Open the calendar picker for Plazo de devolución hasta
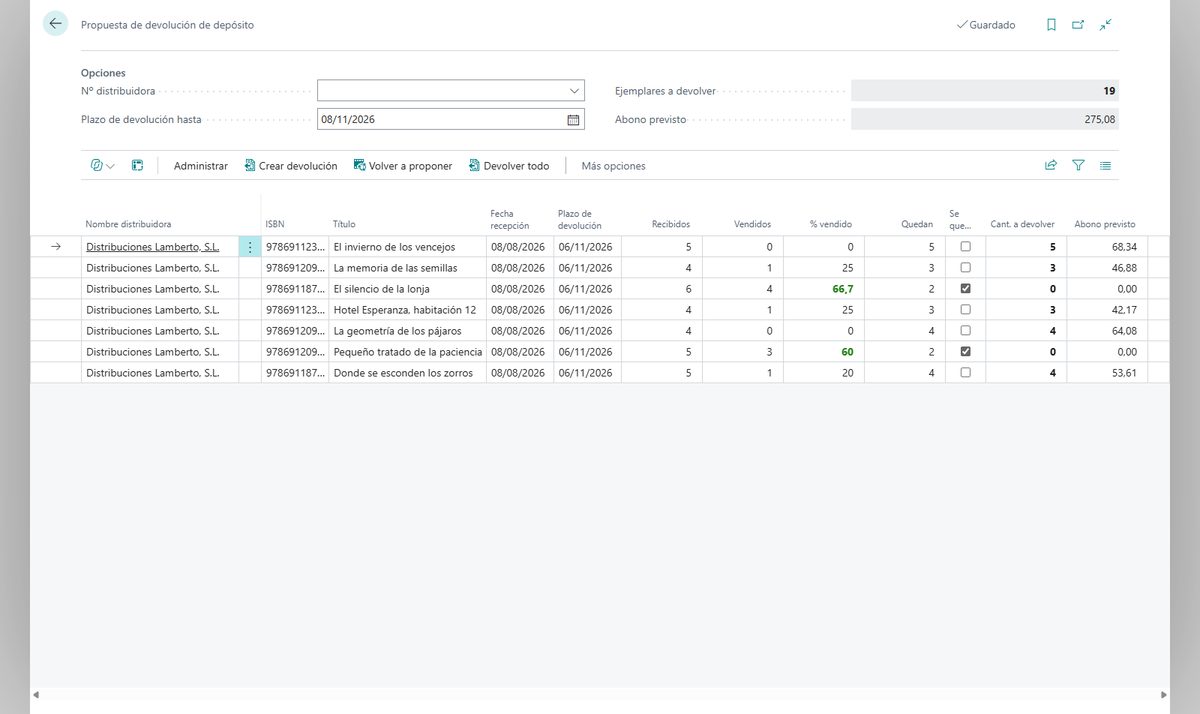Image resolution: width=1200 pixels, height=714 pixels. click(x=573, y=119)
